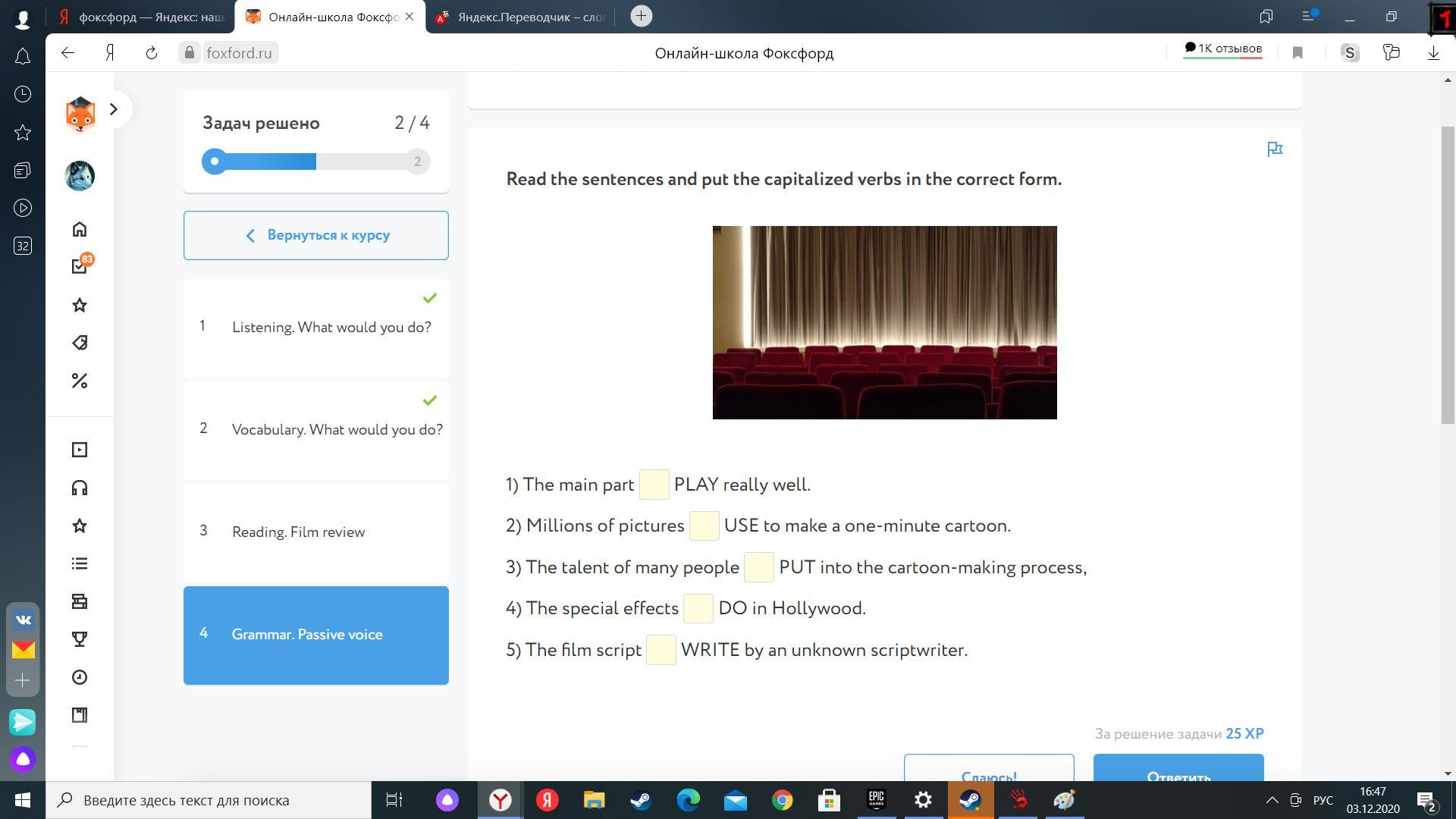The image size is (1456, 819).
Task: Click the report flag icon on the task
Action: [1275, 149]
